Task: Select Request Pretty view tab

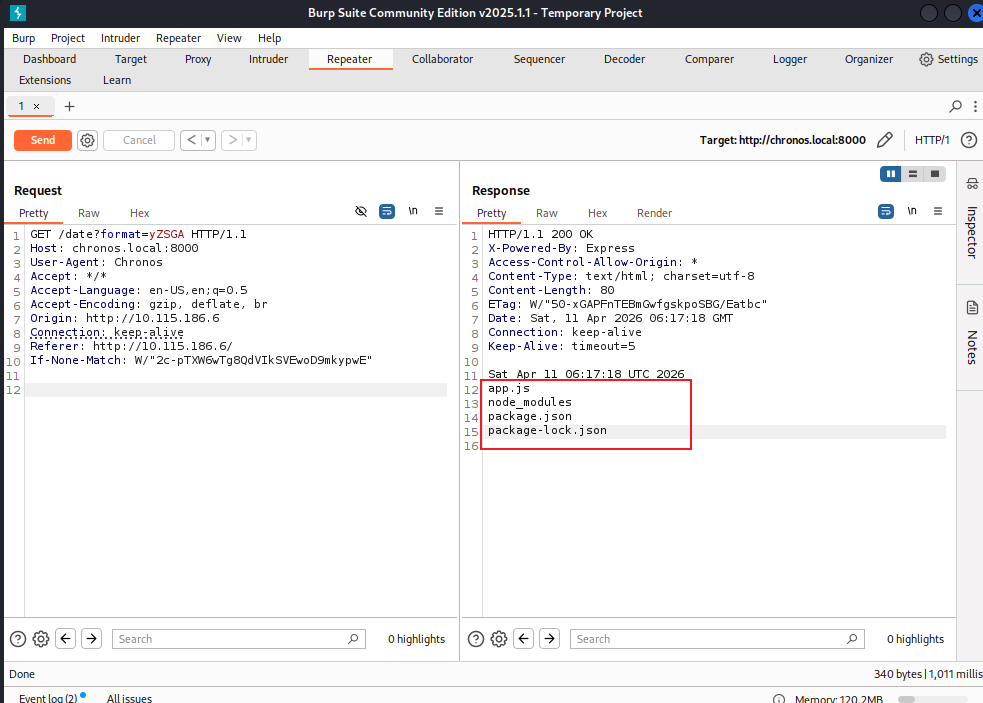Action: tap(33, 213)
